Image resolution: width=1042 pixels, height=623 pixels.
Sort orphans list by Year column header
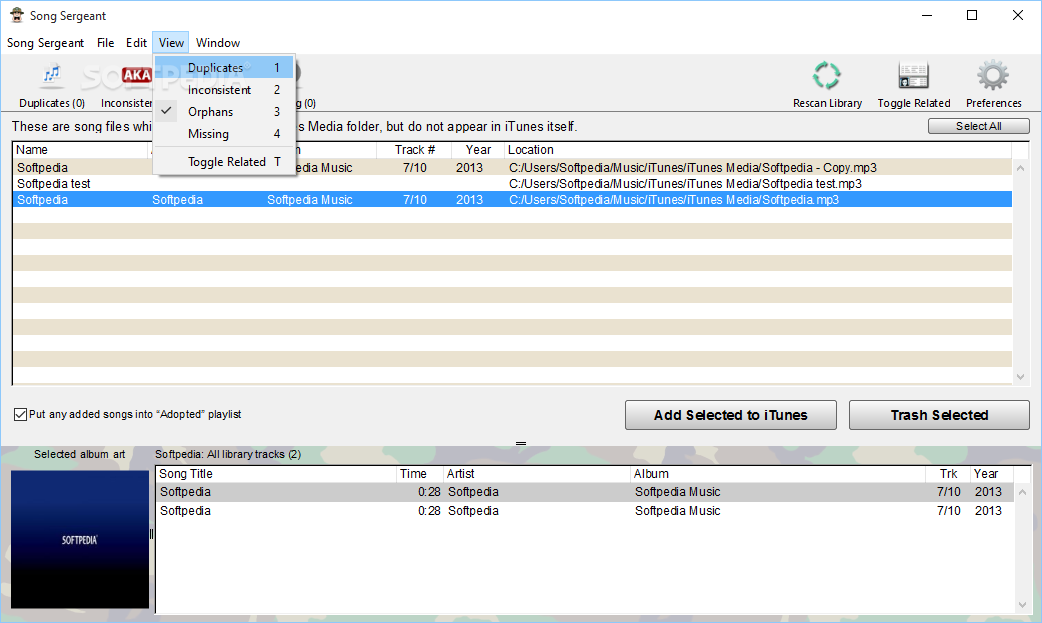coord(478,150)
